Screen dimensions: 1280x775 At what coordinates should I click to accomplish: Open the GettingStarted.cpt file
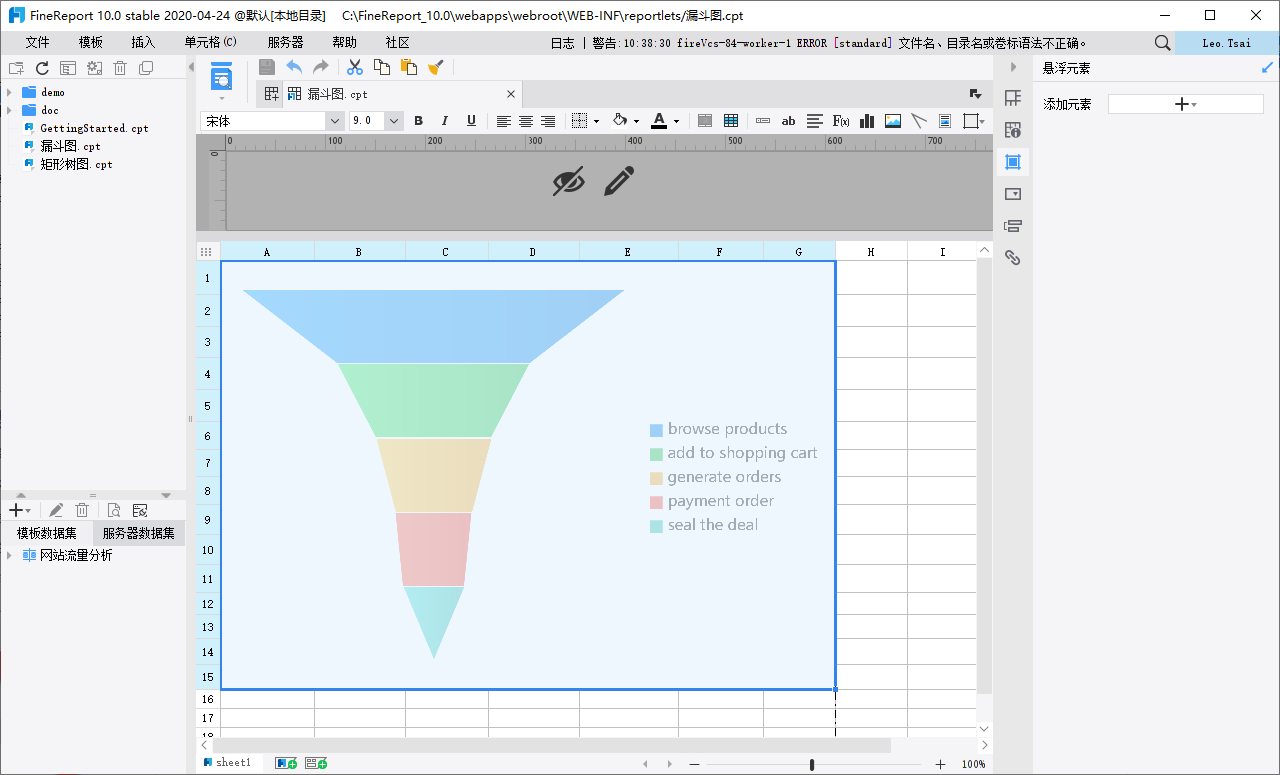point(94,128)
